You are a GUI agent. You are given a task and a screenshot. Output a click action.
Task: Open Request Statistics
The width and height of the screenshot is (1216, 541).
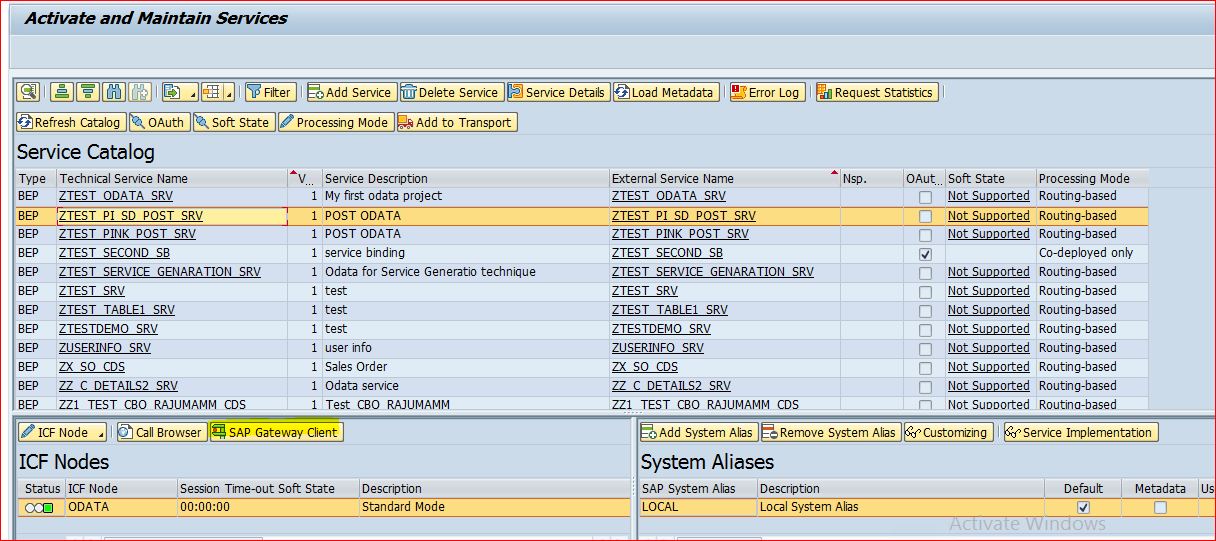click(875, 92)
